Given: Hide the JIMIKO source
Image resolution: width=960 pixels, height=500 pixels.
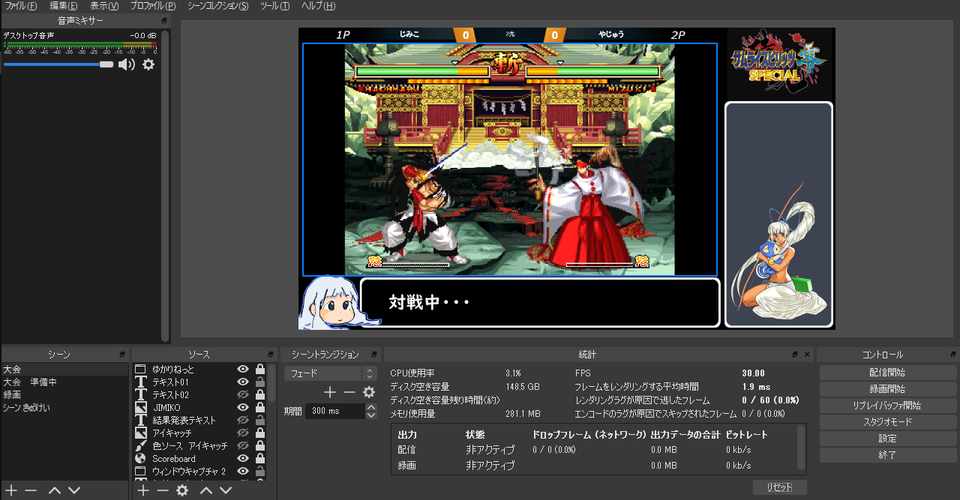Looking at the screenshot, I should [243, 407].
